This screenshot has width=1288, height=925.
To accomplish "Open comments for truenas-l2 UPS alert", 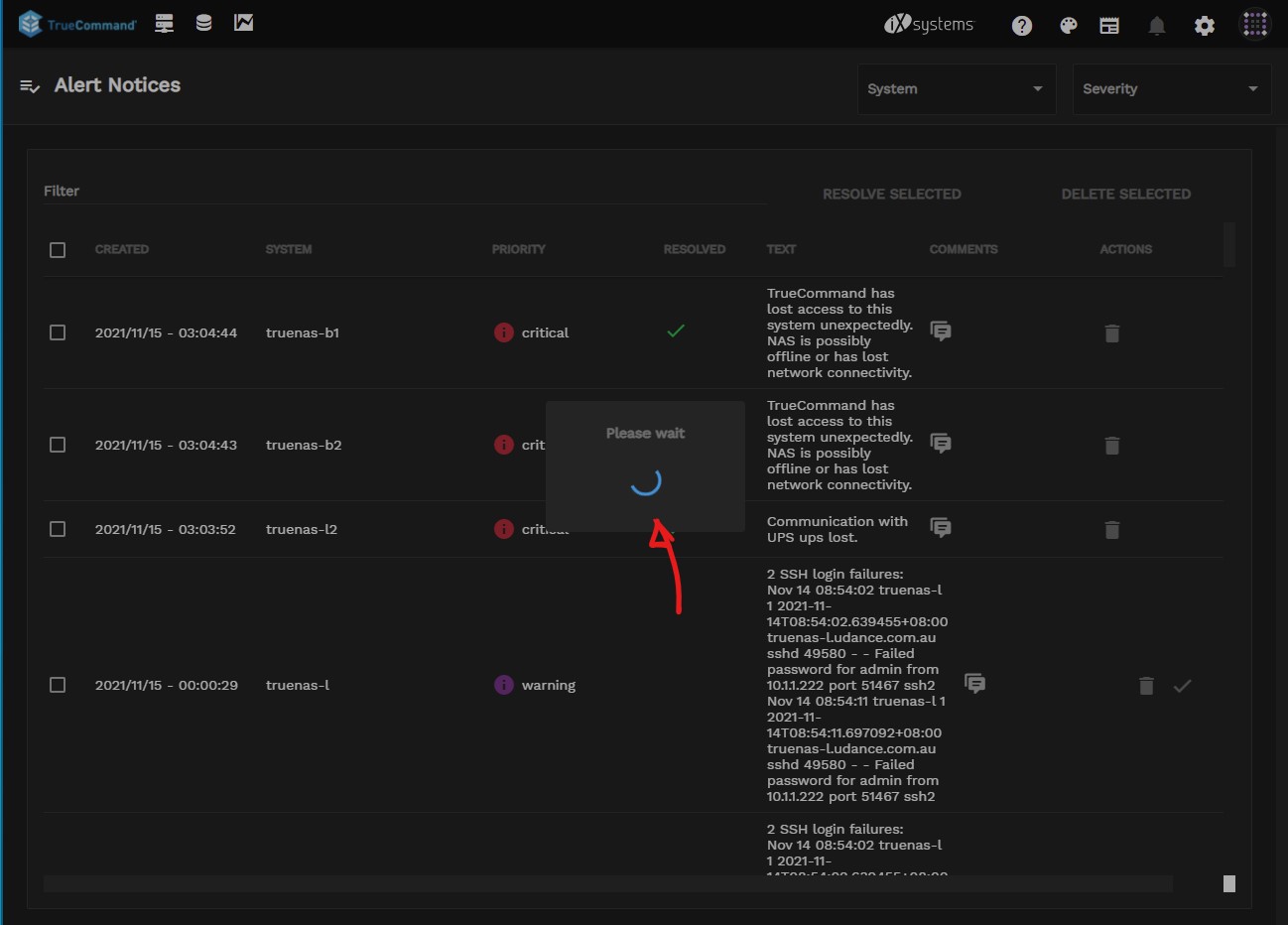I will (941, 528).
